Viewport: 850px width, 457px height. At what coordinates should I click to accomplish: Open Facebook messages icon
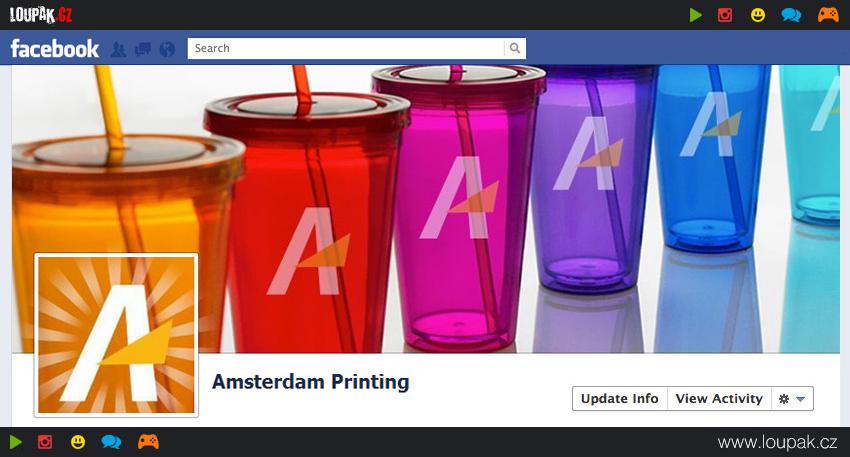coord(143,49)
